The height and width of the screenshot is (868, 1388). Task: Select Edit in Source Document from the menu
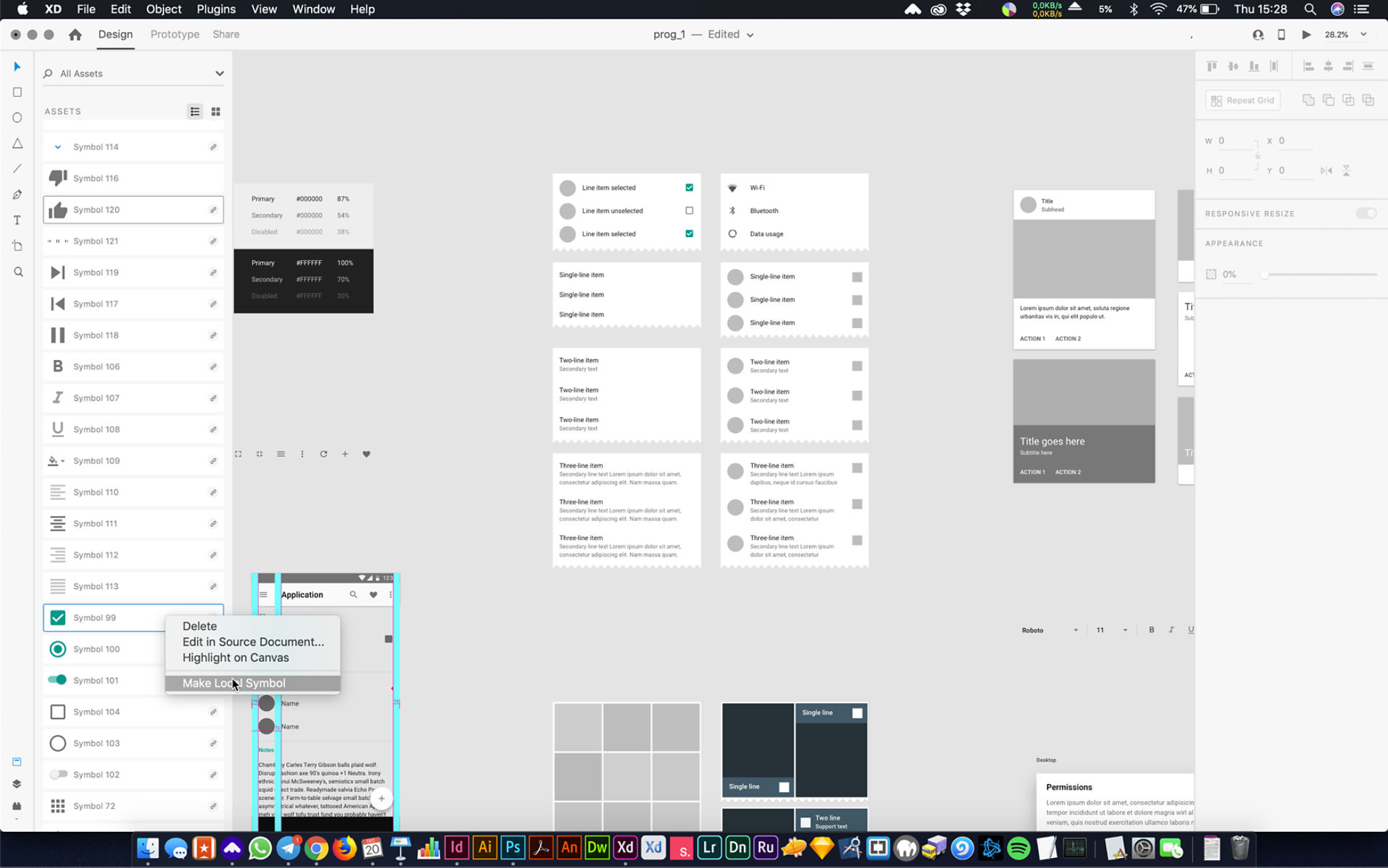click(253, 642)
